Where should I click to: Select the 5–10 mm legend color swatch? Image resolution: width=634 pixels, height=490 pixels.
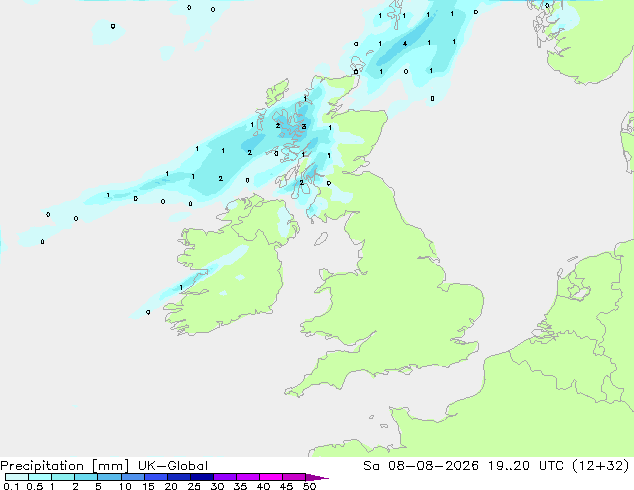[109, 477]
